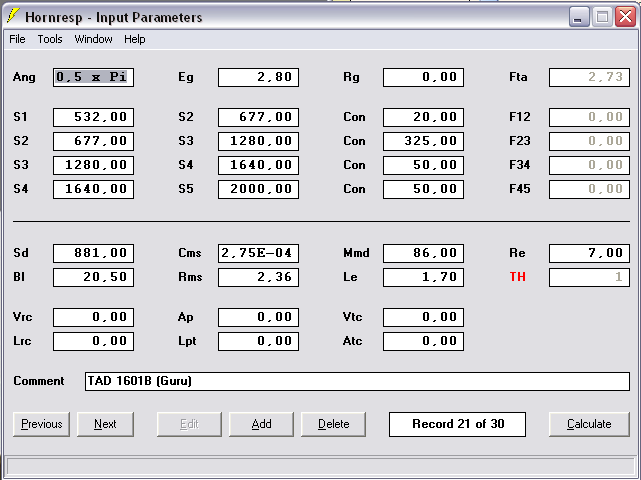Screen dimensions: 641x480
Task: Click the F45 value field
Action: click(x=589, y=189)
